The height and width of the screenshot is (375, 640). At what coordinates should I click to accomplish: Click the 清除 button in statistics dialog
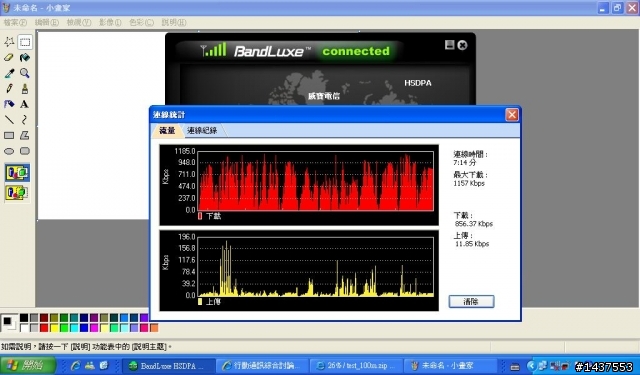coord(471,302)
